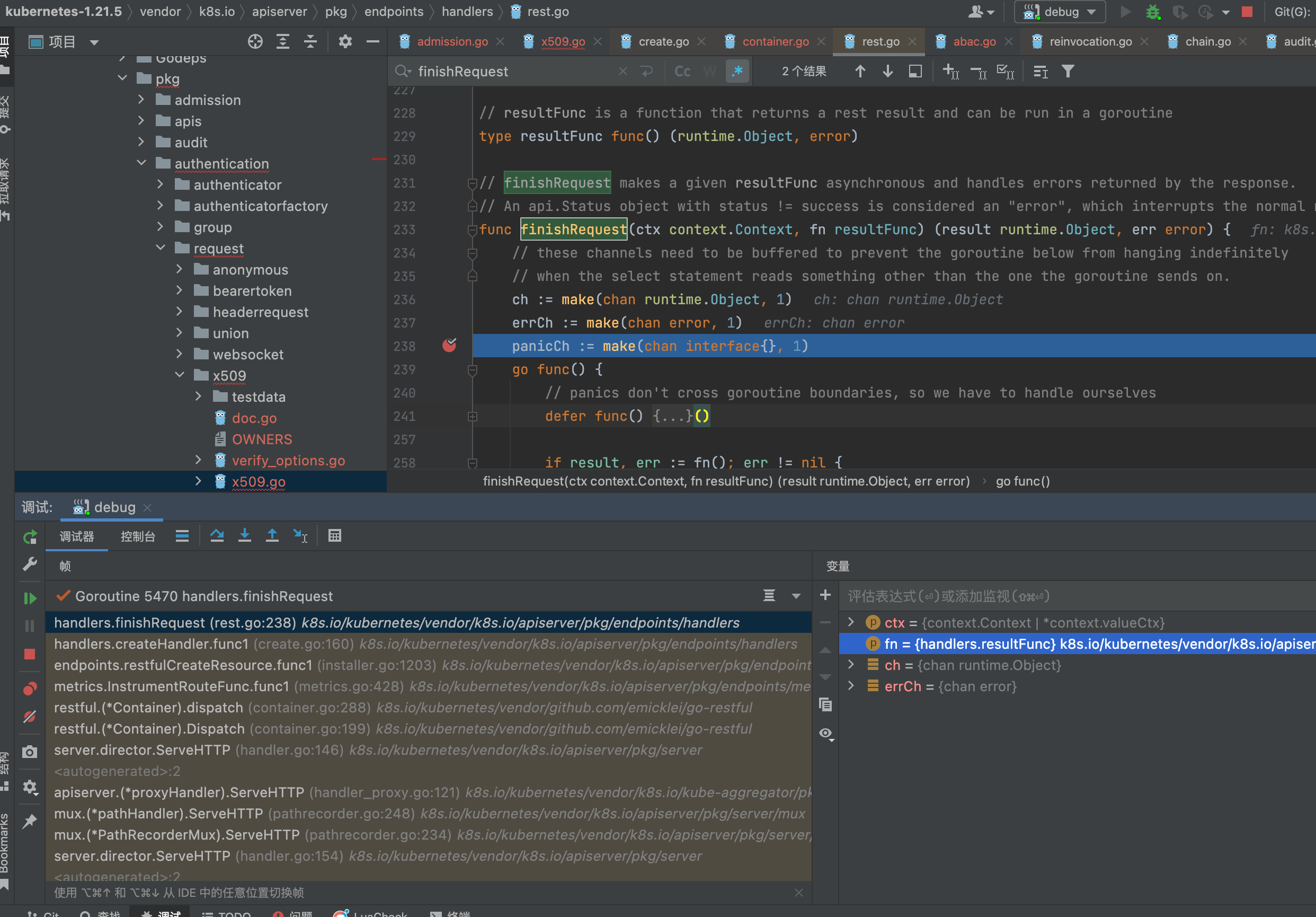The width and height of the screenshot is (1316, 917).
Task: Expand folded defer func block line 241
Action: (472, 416)
